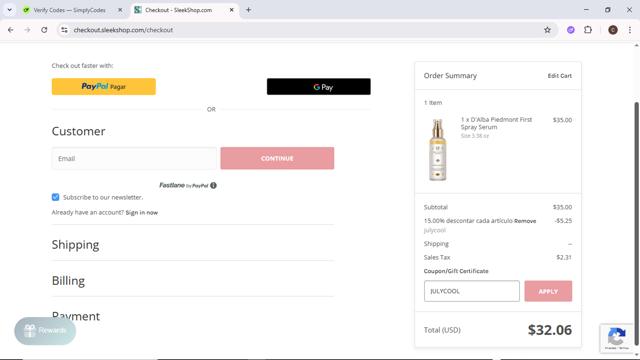The width and height of the screenshot is (640, 360).
Task: Click the Billing section heading
Action: (x=68, y=281)
